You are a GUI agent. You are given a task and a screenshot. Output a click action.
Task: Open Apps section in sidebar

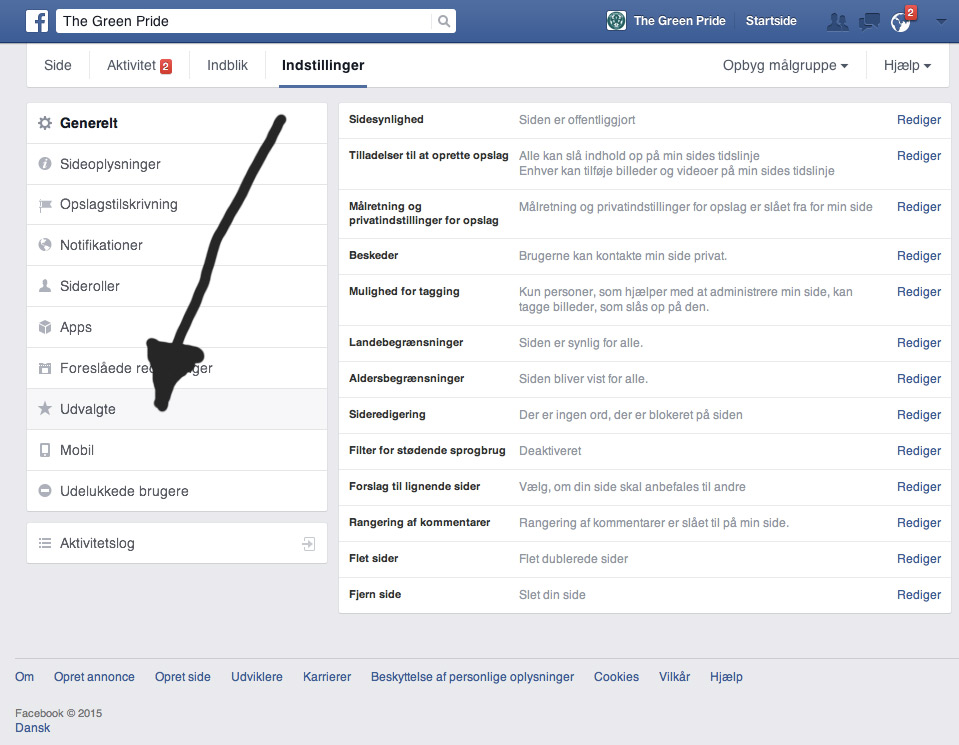pyautogui.click(x=76, y=327)
